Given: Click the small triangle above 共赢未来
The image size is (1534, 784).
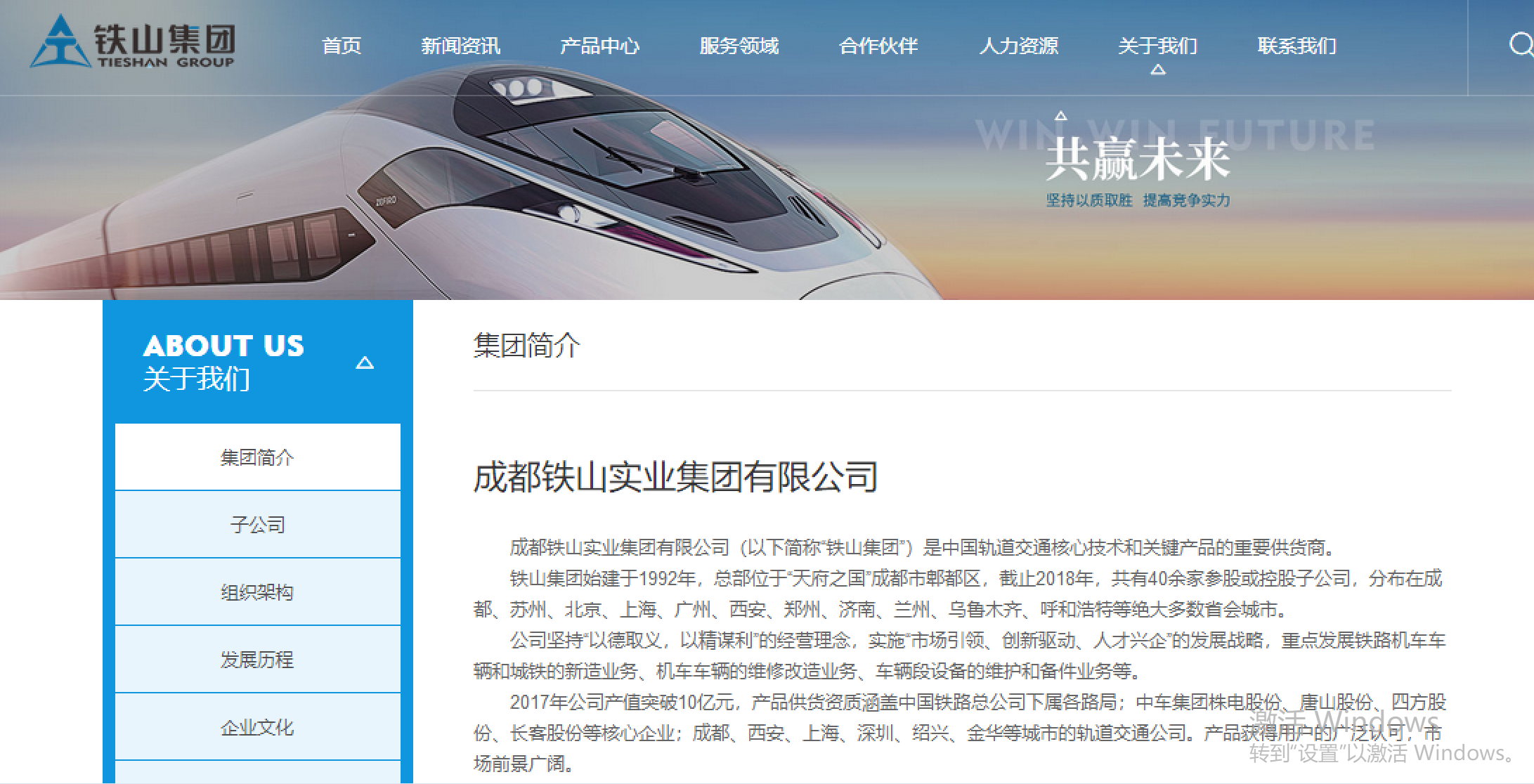Looking at the screenshot, I should 1061,115.
